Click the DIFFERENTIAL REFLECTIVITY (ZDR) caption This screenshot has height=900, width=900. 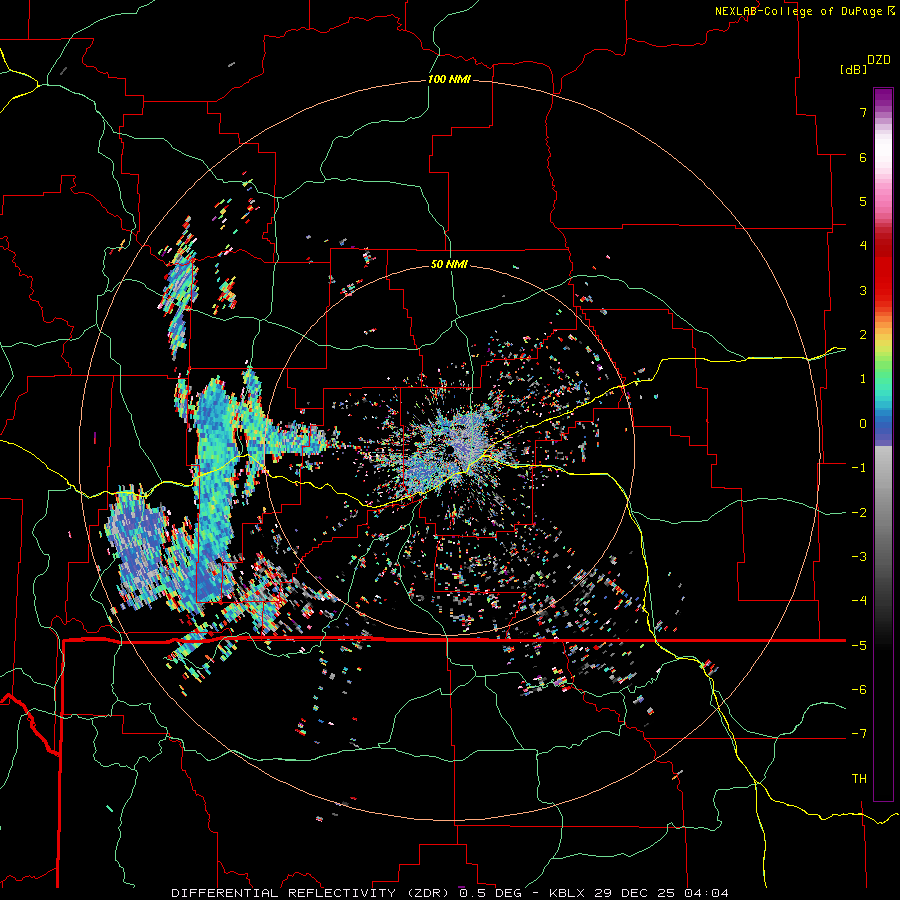(312, 893)
